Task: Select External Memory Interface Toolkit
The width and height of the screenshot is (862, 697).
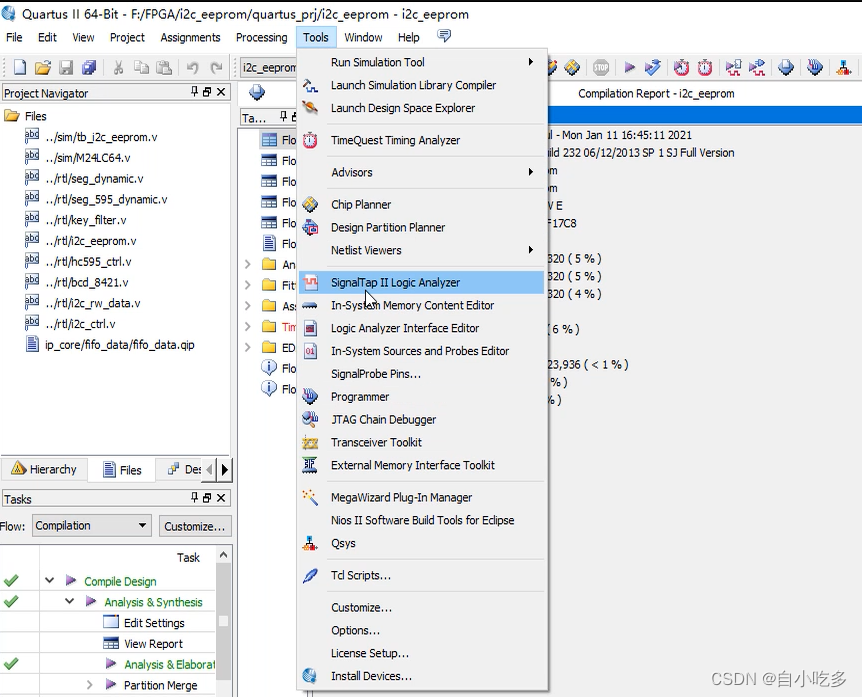Action: tap(422, 466)
